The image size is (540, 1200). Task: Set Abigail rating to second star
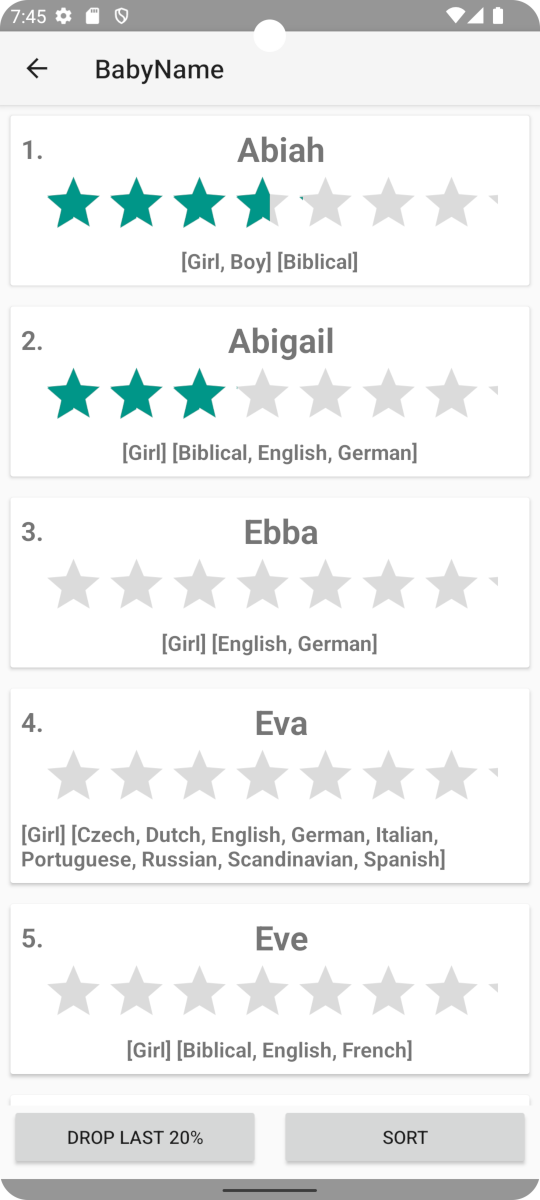[x=136, y=394]
